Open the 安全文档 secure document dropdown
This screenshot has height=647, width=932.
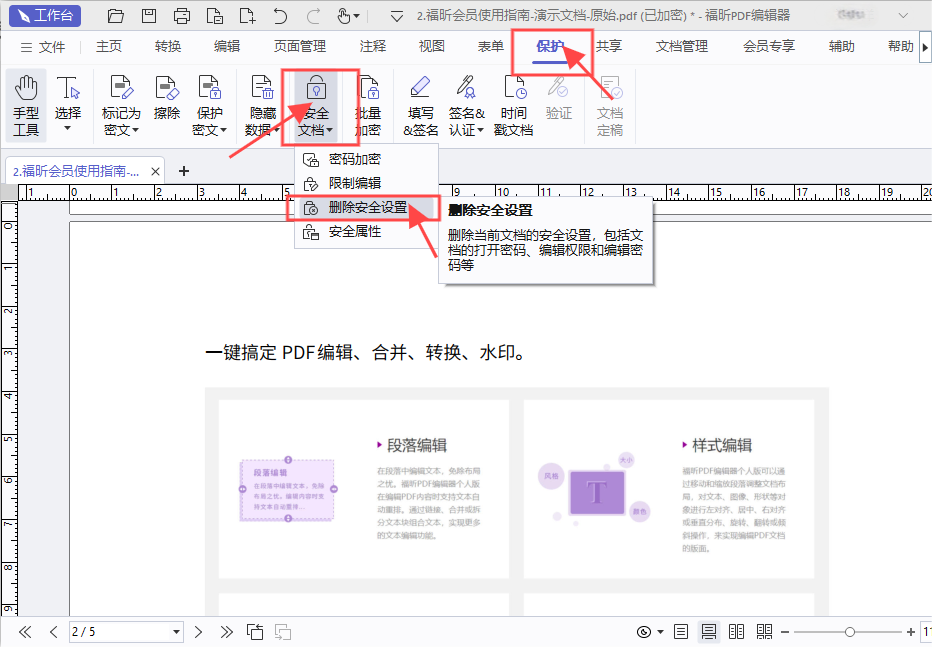click(x=316, y=106)
